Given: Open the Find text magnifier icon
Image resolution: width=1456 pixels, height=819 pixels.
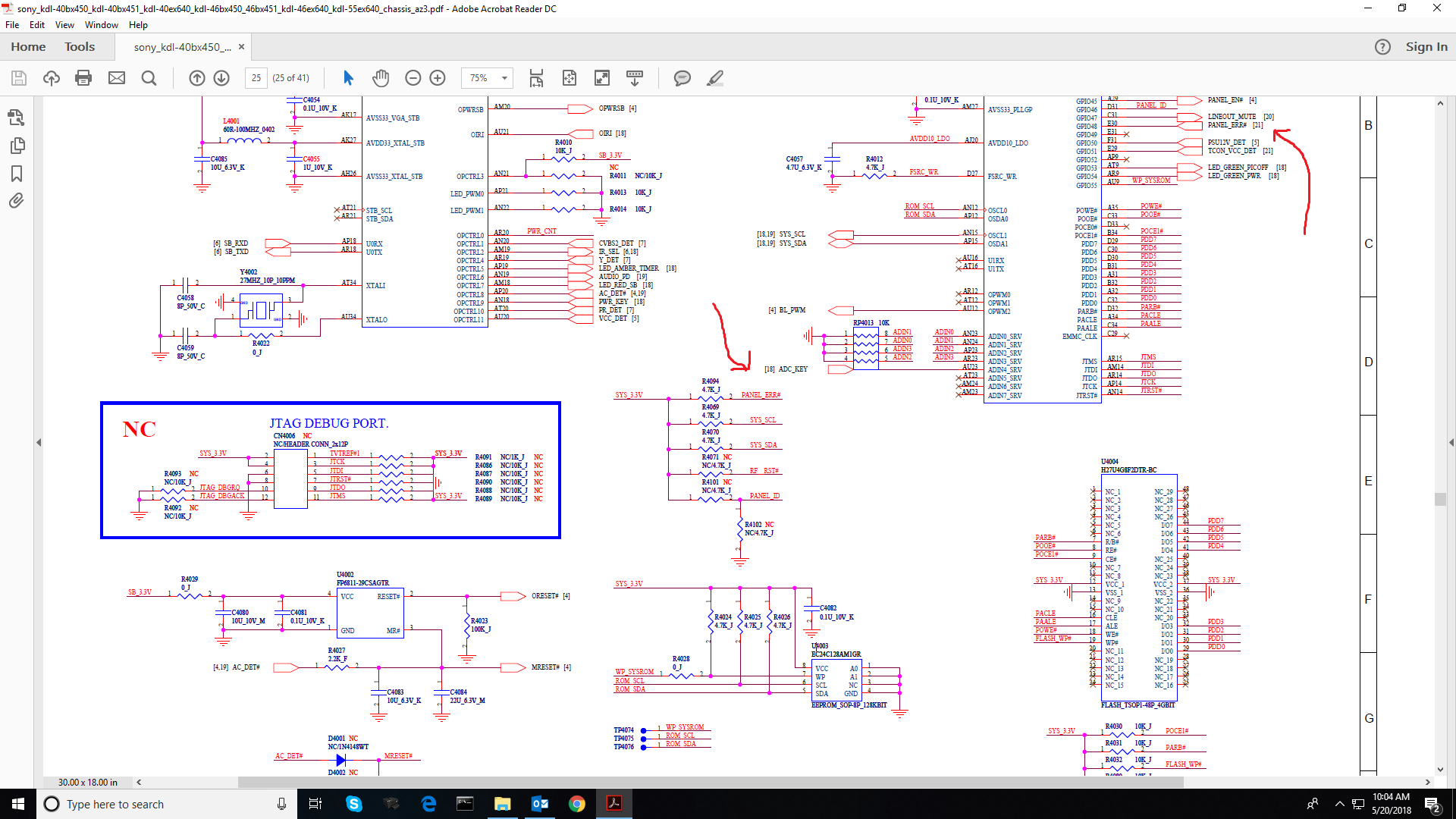Looking at the screenshot, I should [149, 78].
